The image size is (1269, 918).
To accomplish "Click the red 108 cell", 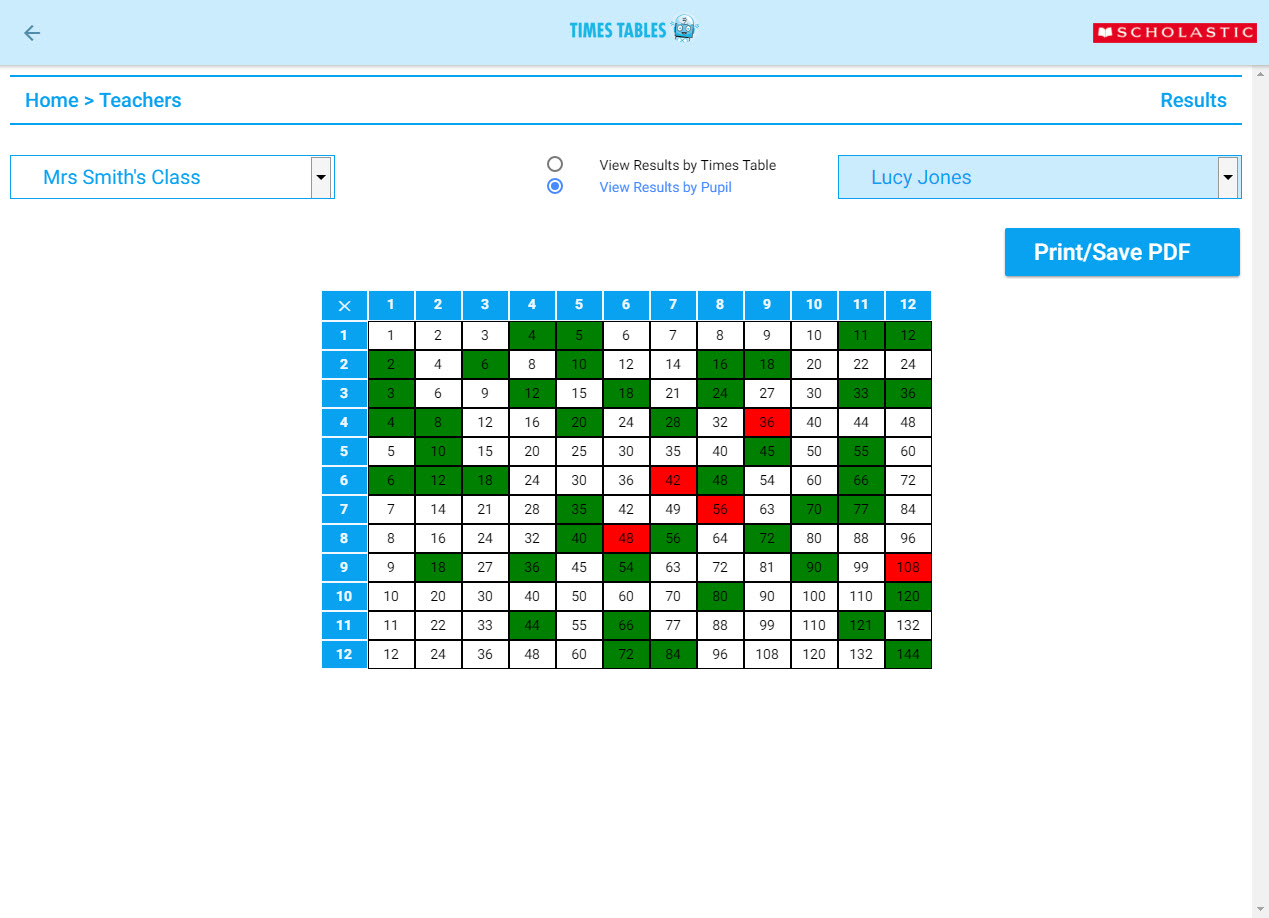I will click(908, 568).
